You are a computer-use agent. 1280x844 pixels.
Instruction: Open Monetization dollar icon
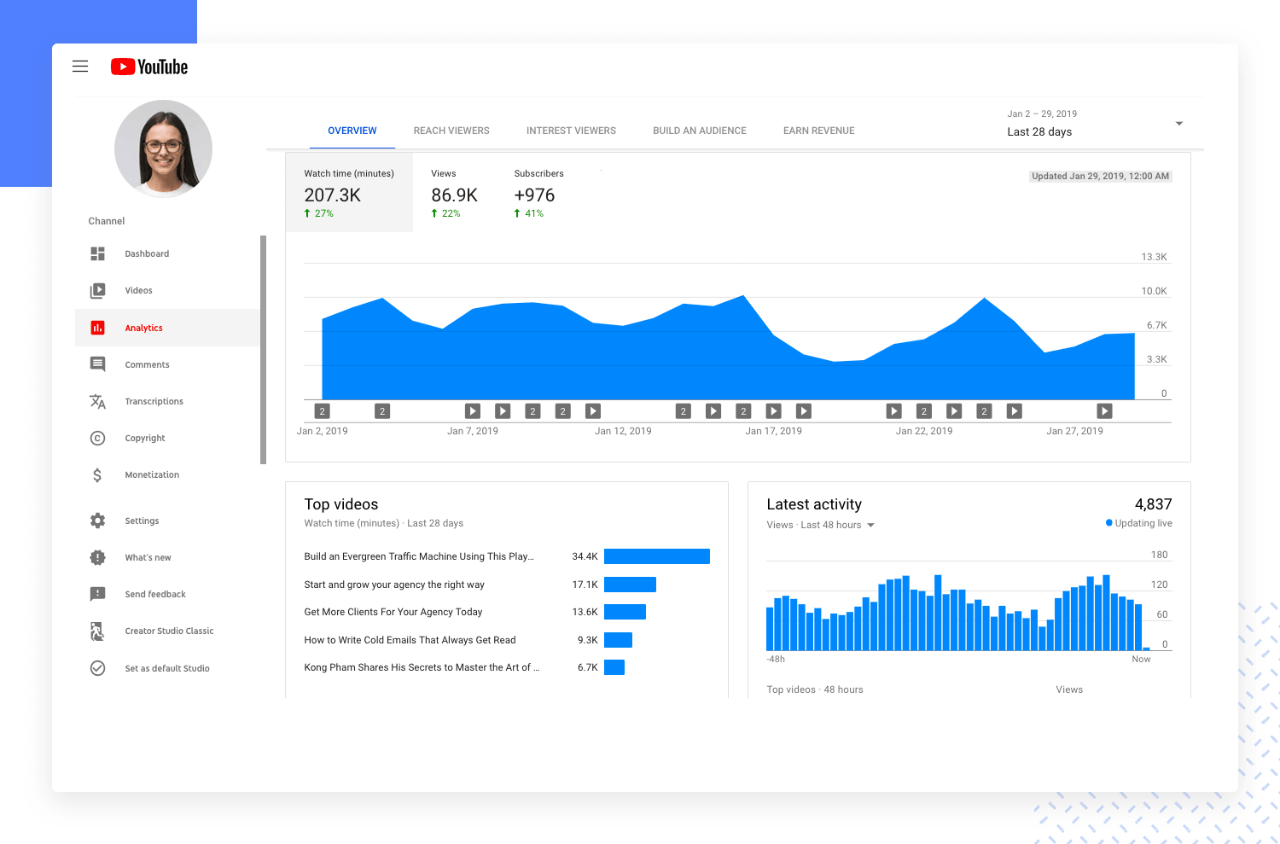pos(97,475)
